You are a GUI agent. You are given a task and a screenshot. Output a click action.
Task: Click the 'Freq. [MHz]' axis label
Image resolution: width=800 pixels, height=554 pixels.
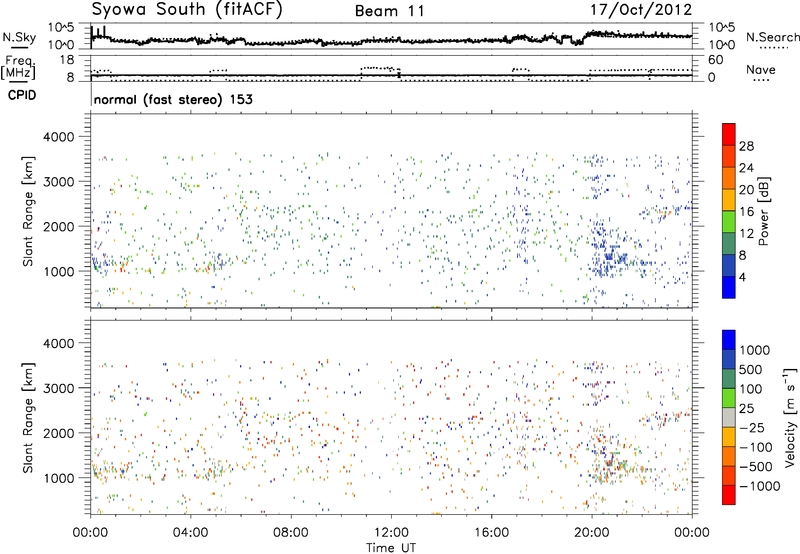19,68
